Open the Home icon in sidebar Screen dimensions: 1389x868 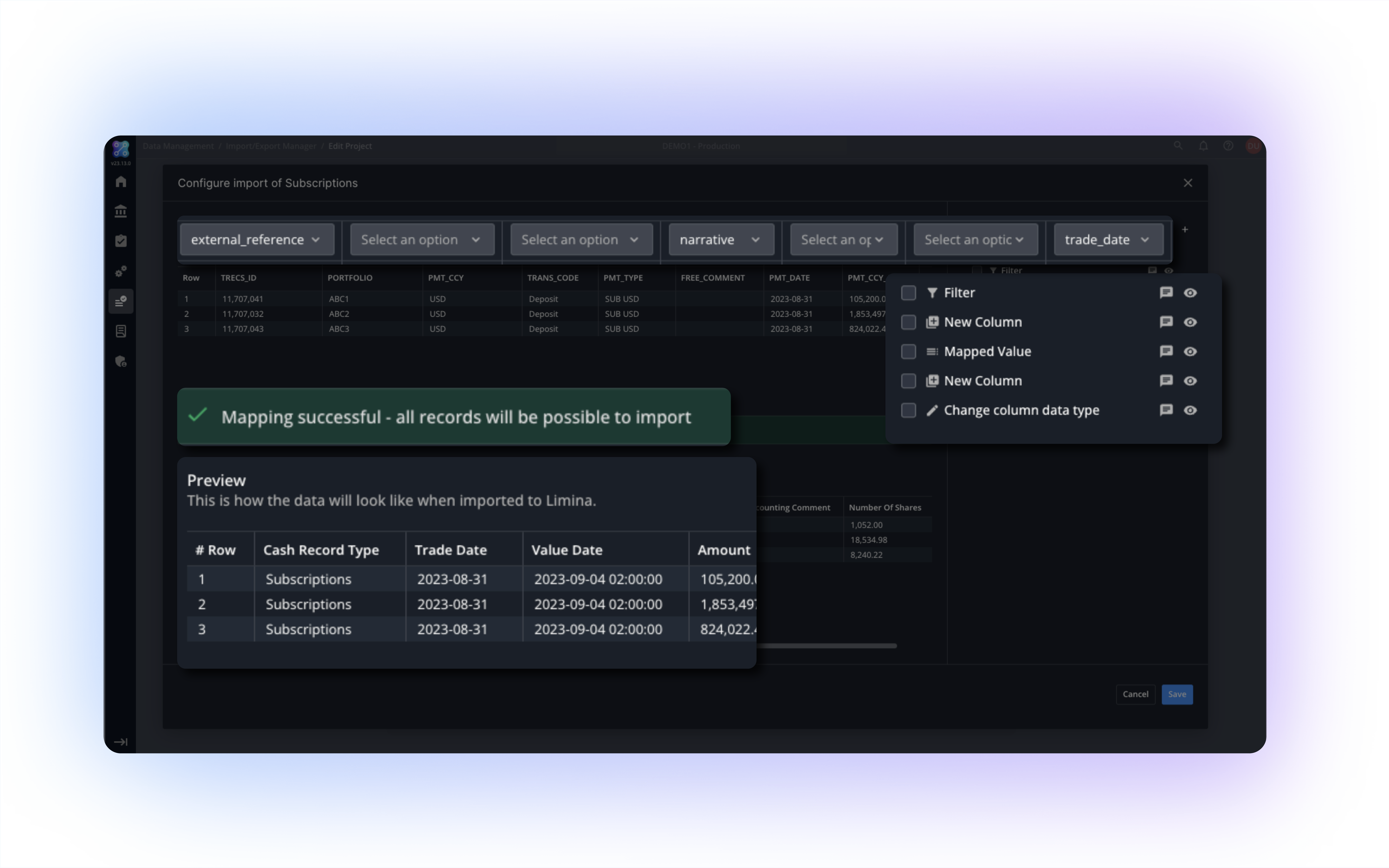121,182
